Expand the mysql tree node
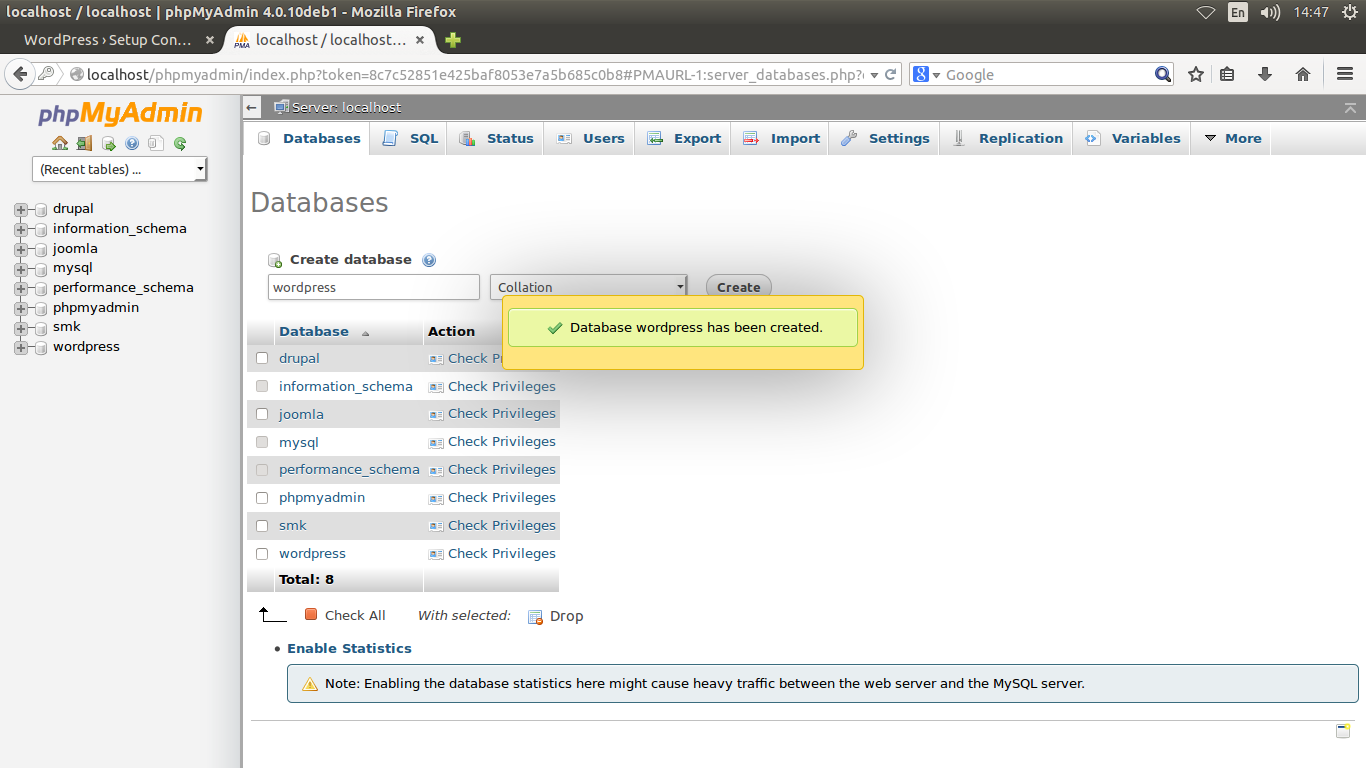1366x768 pixels. [20, 268]
